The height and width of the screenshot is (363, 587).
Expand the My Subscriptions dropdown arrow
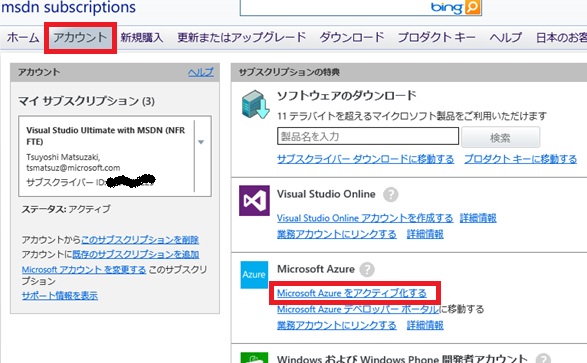pyautogui.click(x=201, y=142)
